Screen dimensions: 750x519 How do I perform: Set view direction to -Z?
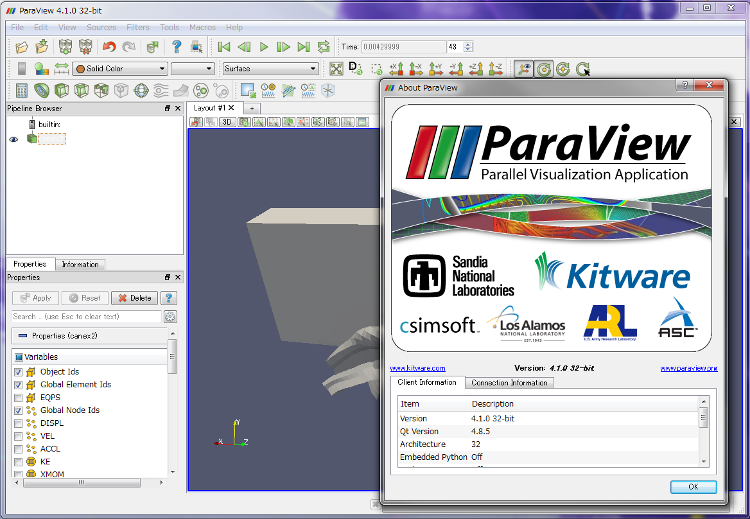point(496,69)
